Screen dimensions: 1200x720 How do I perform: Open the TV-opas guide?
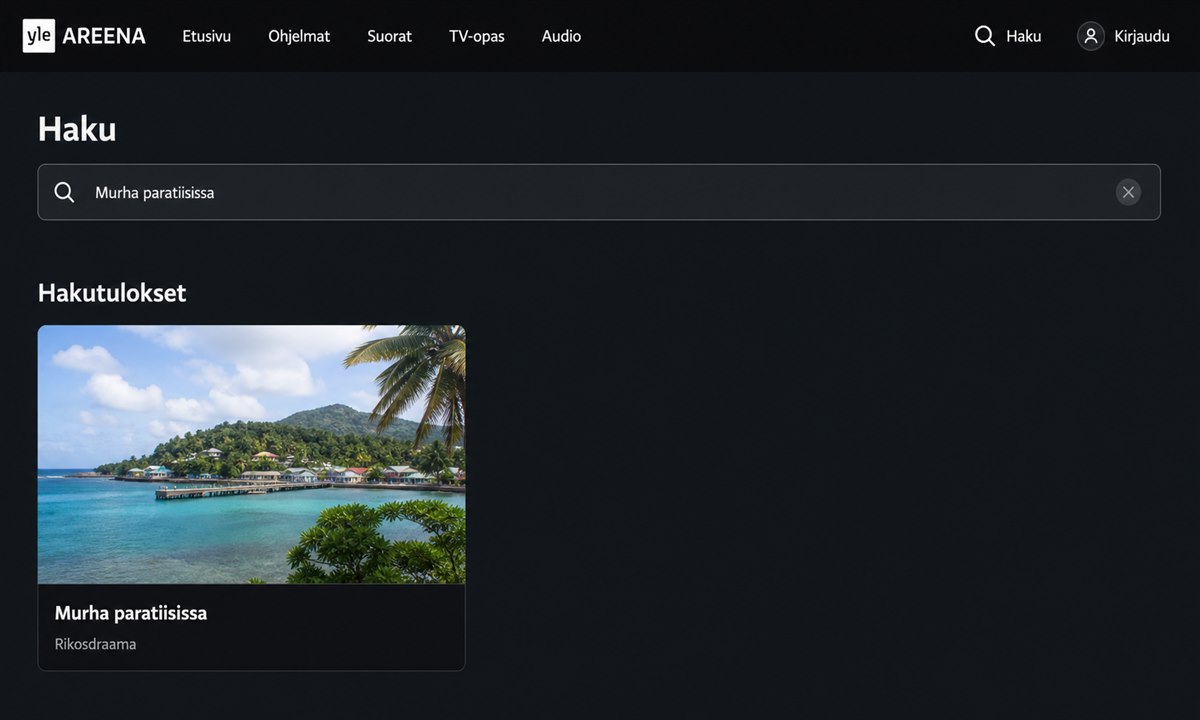point(476,36)
